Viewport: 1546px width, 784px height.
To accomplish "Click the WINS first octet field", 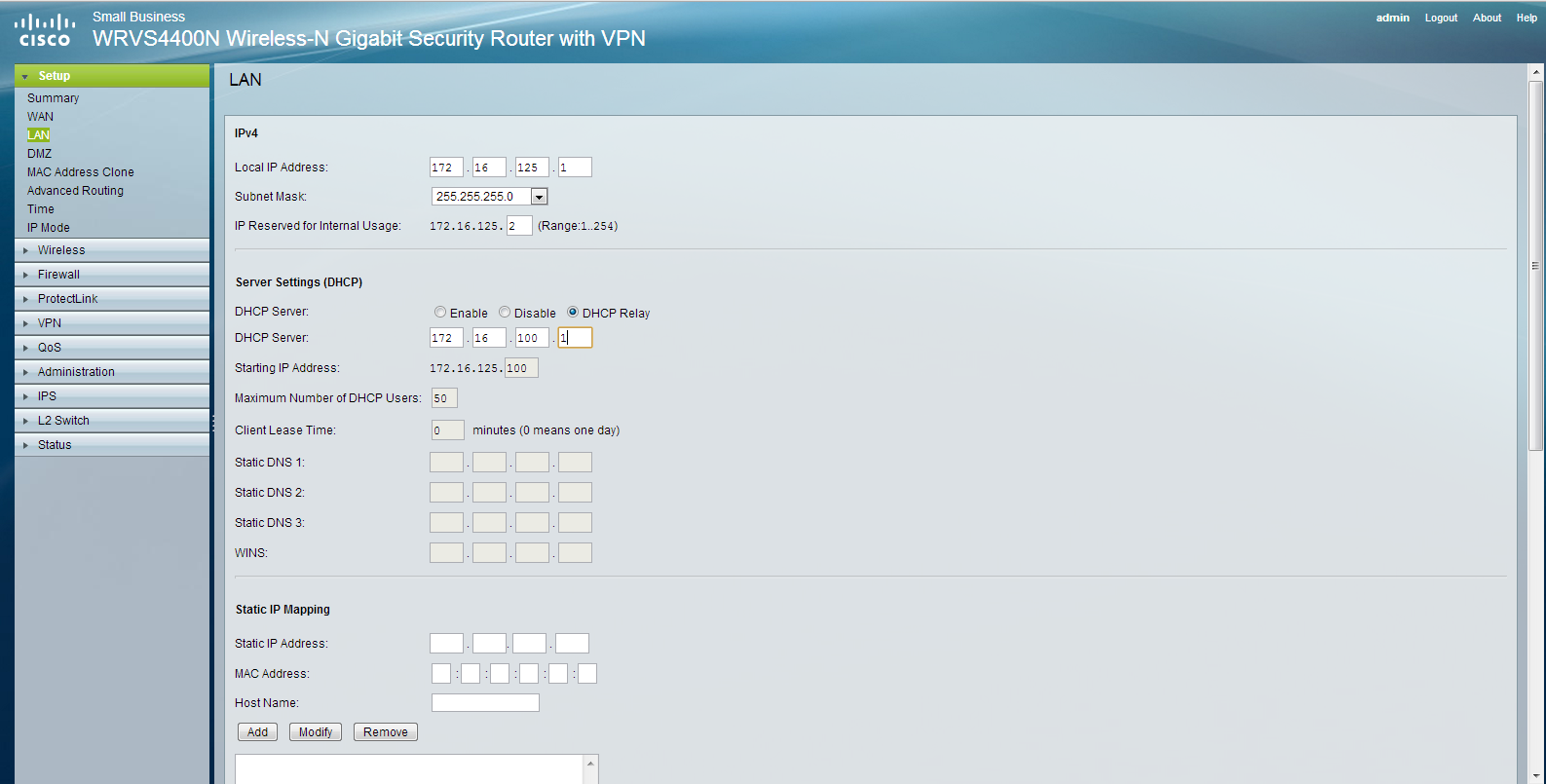I will coord(446,553).
